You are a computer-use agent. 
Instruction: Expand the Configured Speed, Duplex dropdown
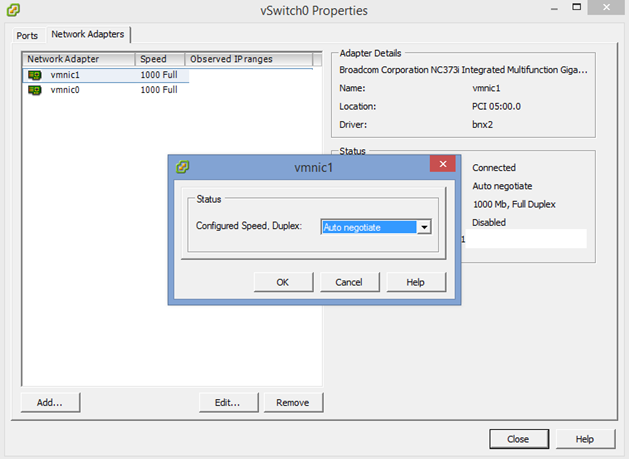click(424, 227)
